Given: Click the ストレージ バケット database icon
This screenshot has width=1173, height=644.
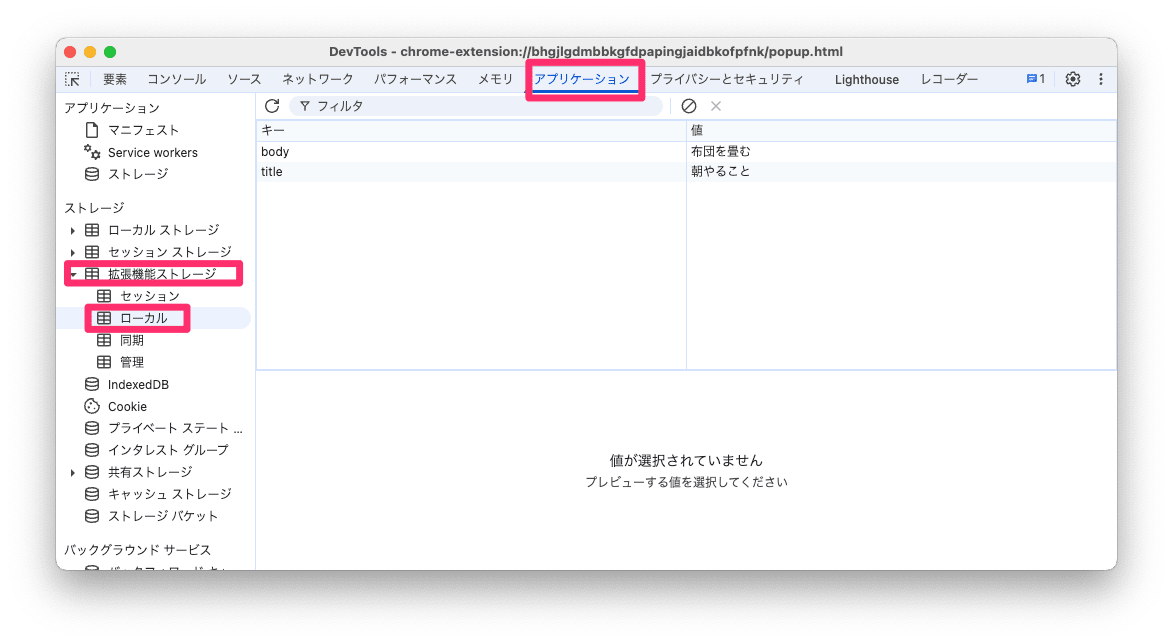Looking at the screenshot, I should (92, 516).
